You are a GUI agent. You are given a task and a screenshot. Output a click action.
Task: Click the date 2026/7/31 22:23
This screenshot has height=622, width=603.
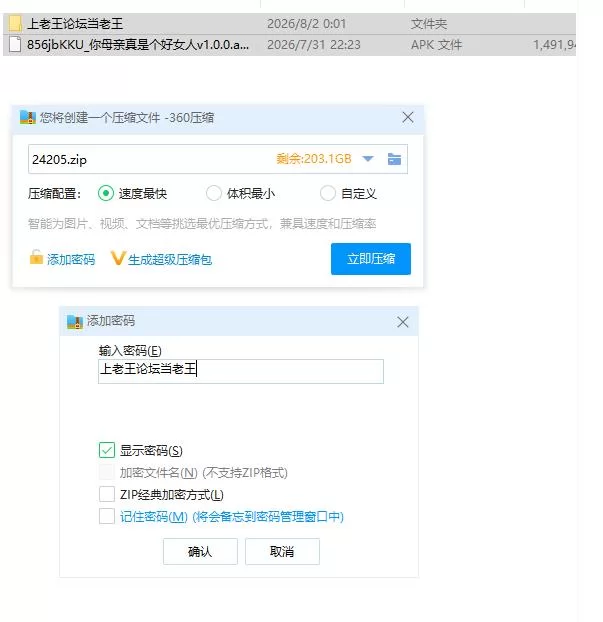[314, 45]
